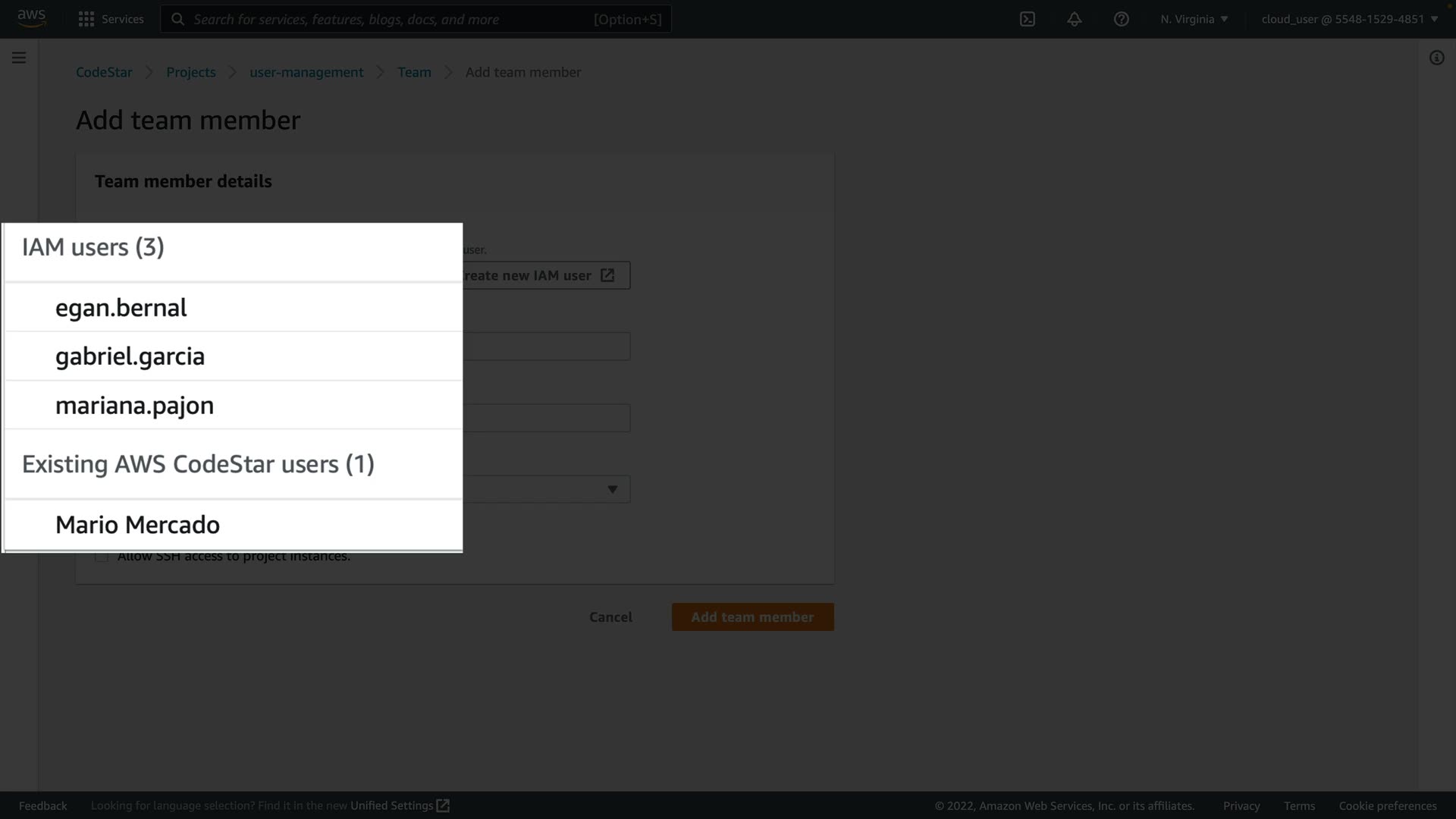Open the cloud_user account dropdown
The image size is (1456, 819).
pyautogui.click(x=1349, y=19)
